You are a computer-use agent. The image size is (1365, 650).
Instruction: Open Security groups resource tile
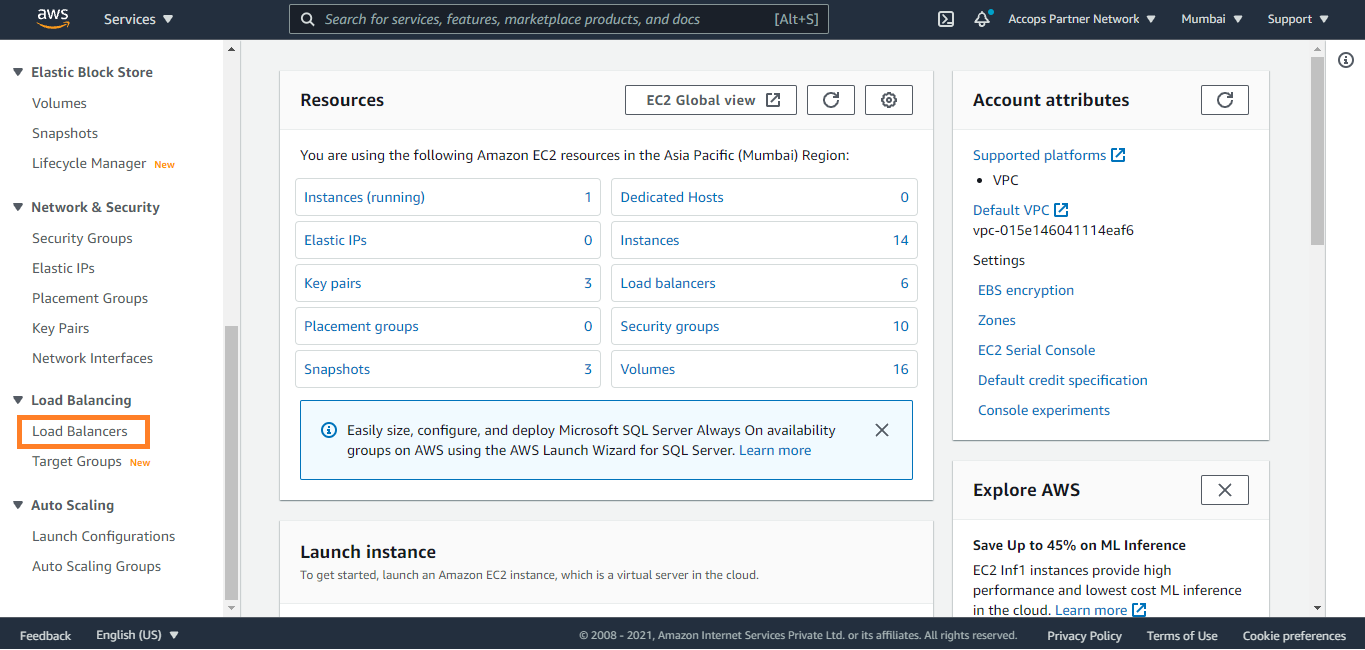[764, 326]
